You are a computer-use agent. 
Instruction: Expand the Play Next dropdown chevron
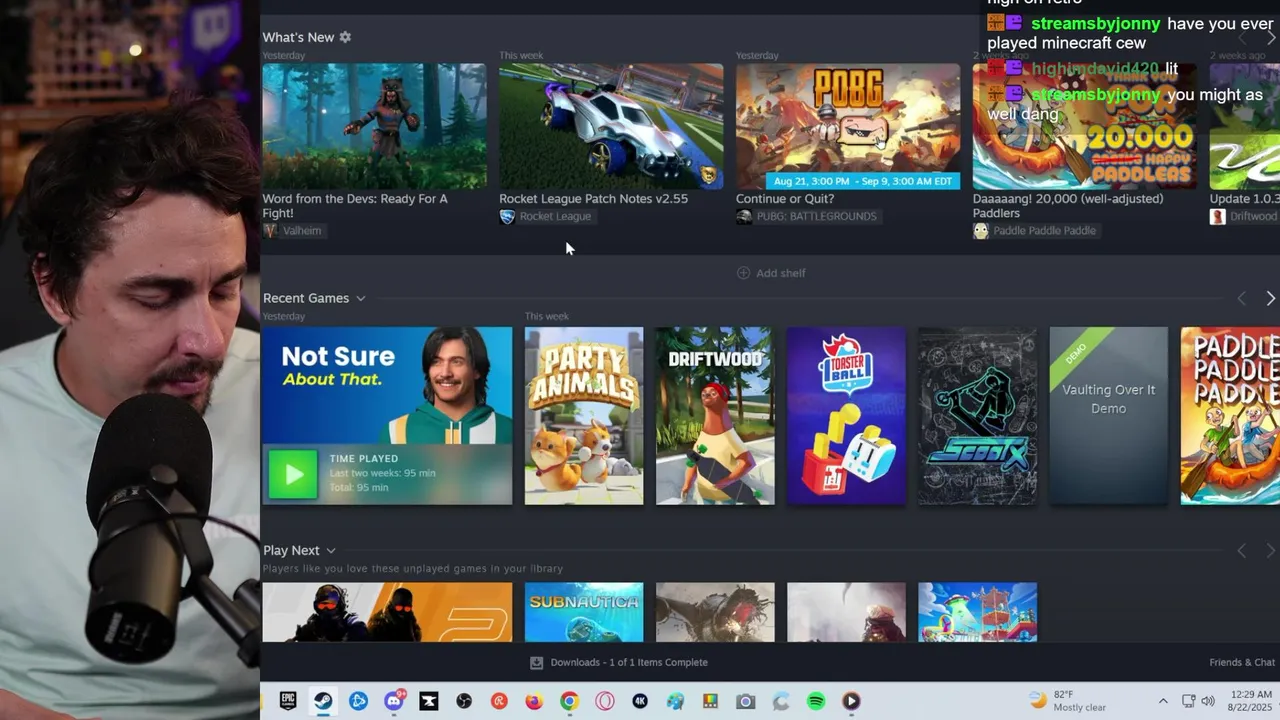click(x=331, y=550)
